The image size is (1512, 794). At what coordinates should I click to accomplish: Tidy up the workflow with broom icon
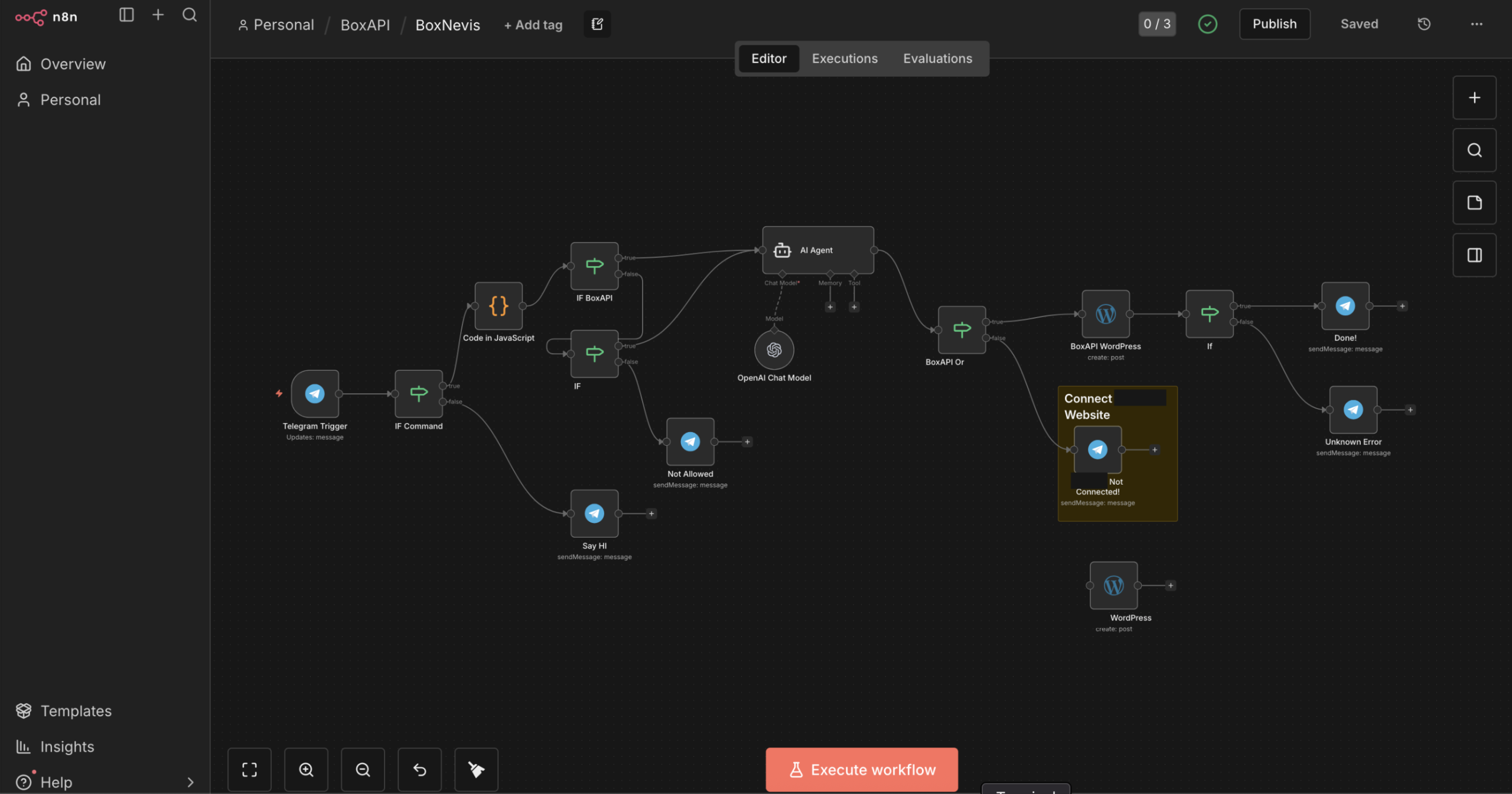(x=476, y=769)
